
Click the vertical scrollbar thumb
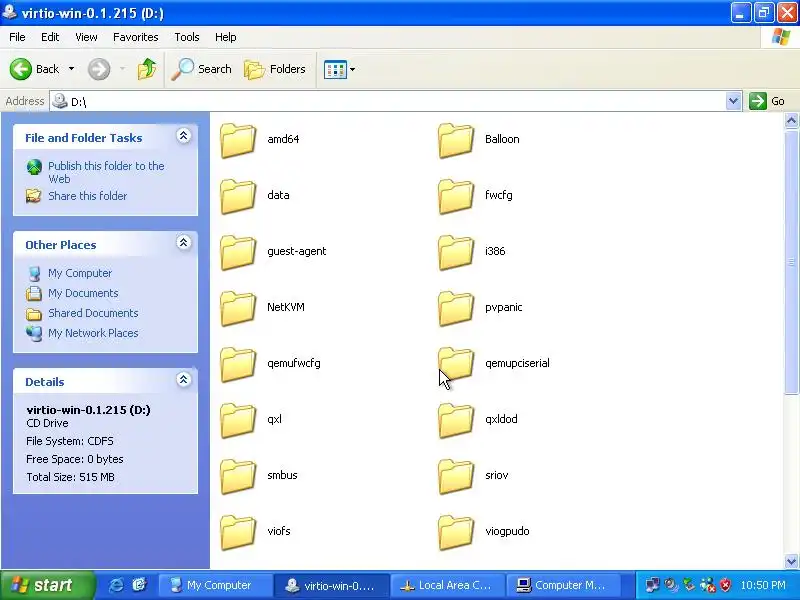tap(791, 262)
